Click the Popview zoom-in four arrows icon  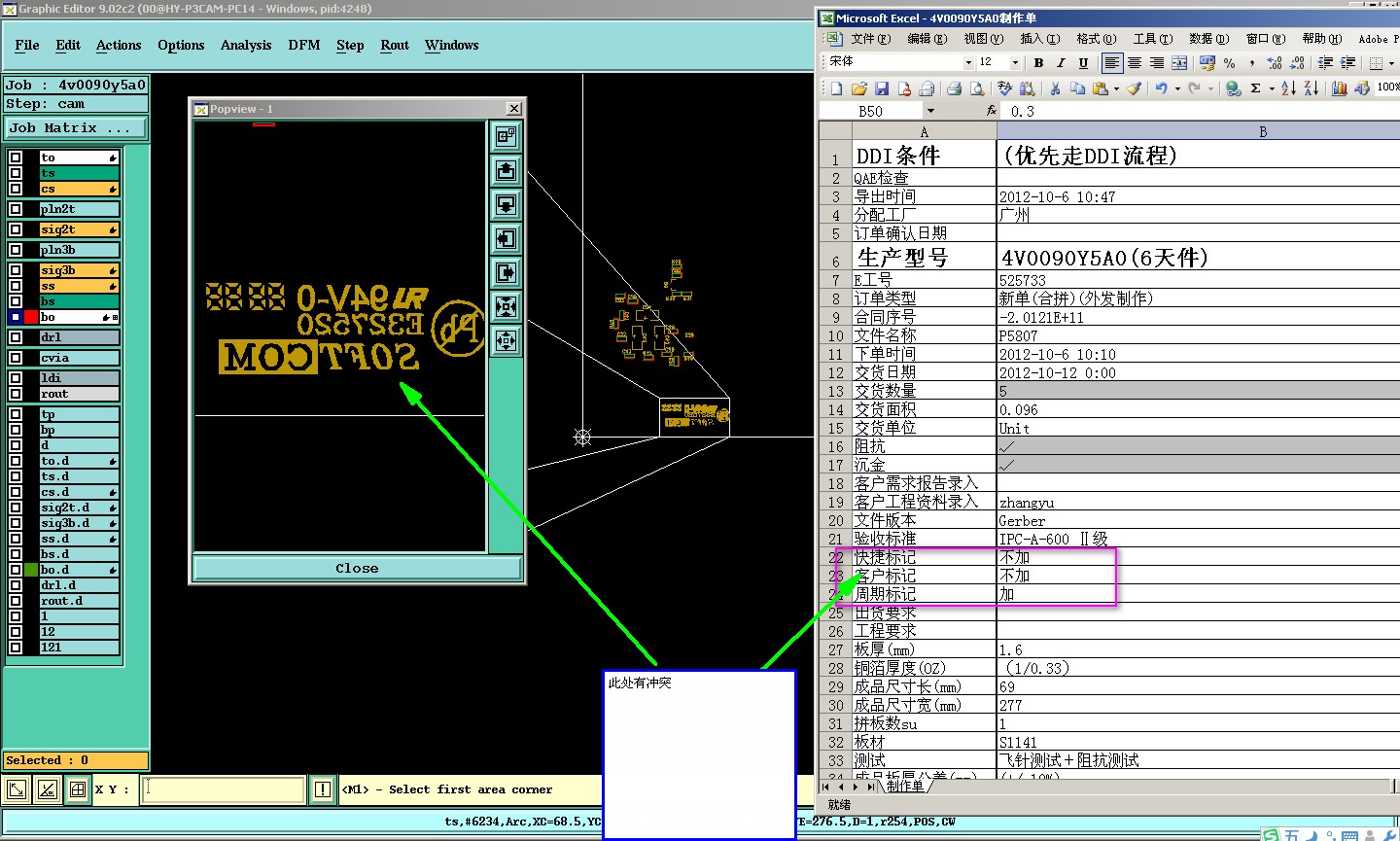(x=506, y=307)
